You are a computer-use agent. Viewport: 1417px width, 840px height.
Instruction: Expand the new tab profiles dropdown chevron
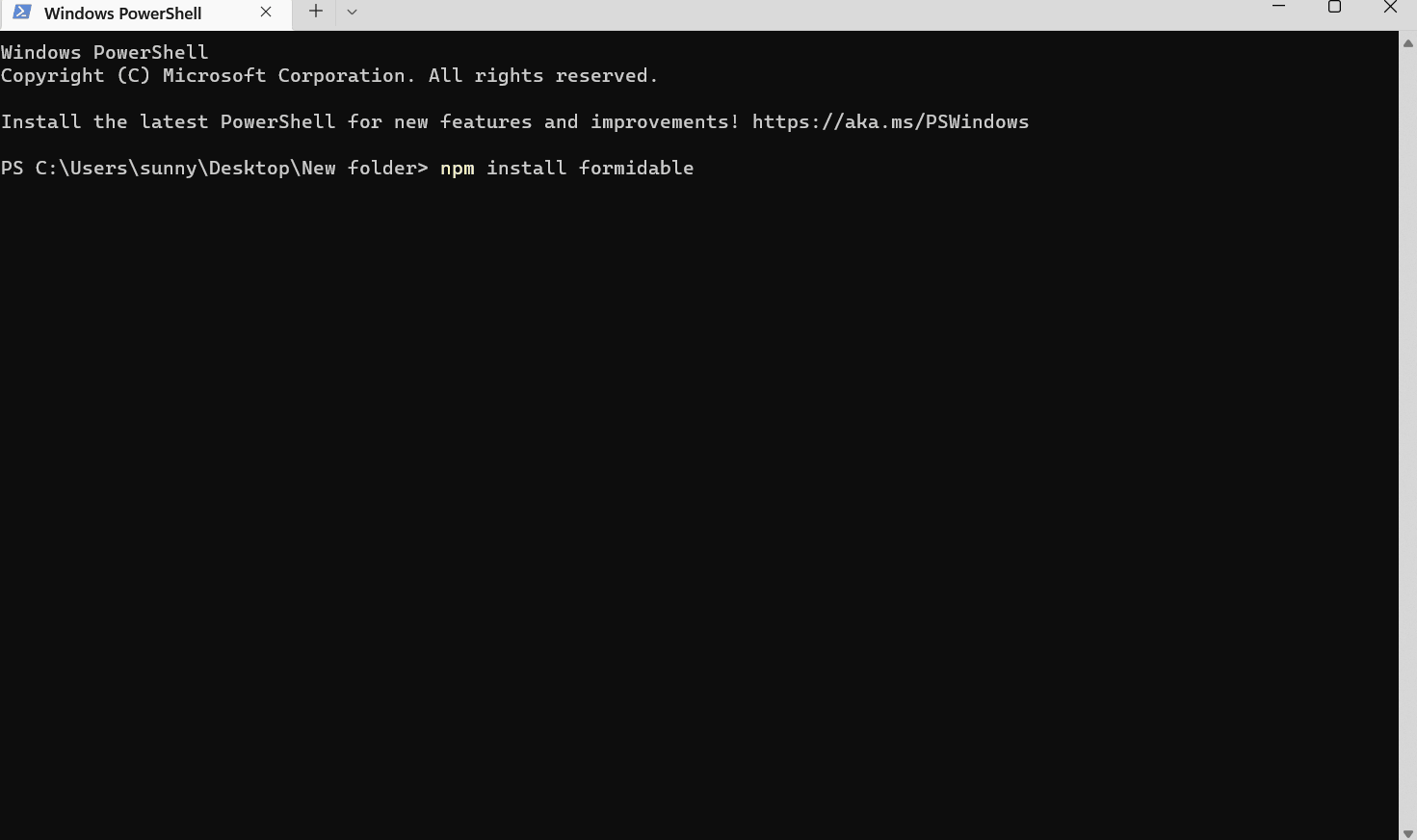(353, 12)
